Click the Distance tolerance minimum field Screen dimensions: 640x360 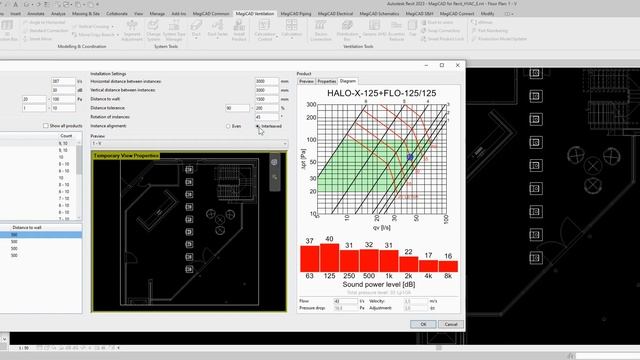237,108
